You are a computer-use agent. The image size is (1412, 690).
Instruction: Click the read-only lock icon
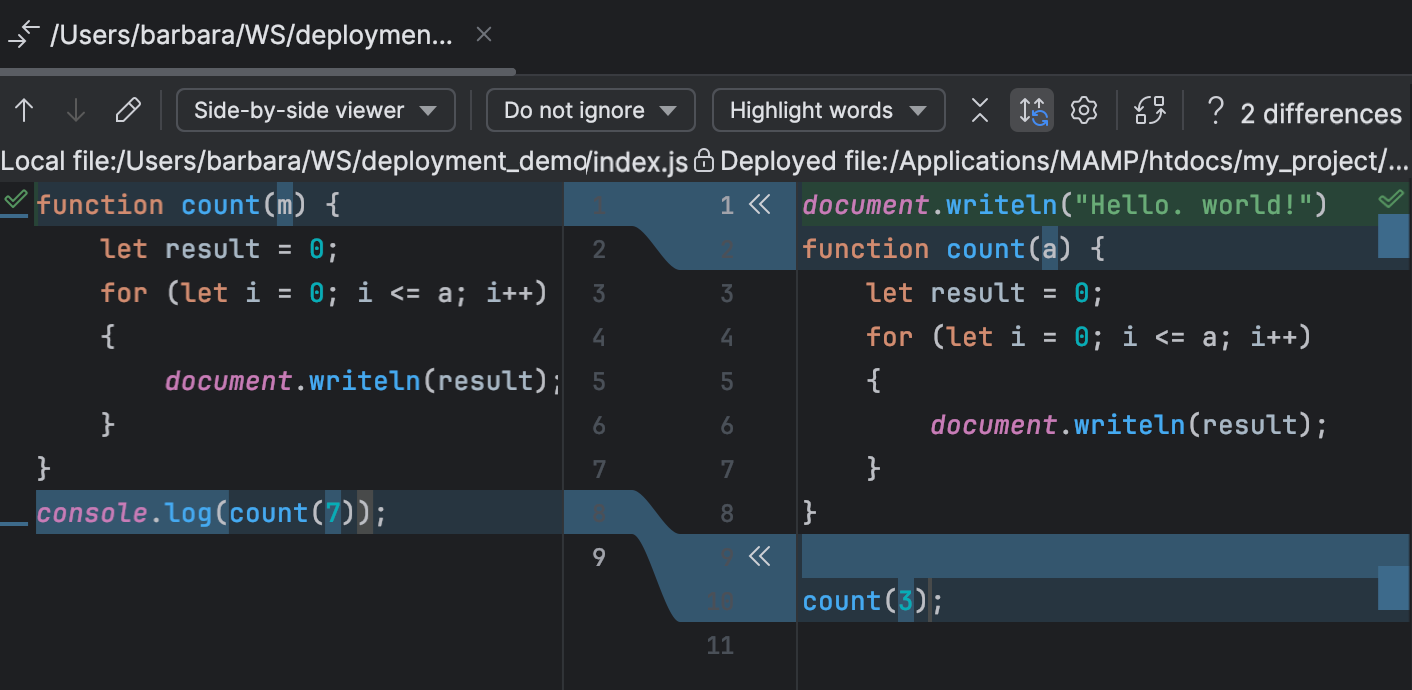point(704,160)
